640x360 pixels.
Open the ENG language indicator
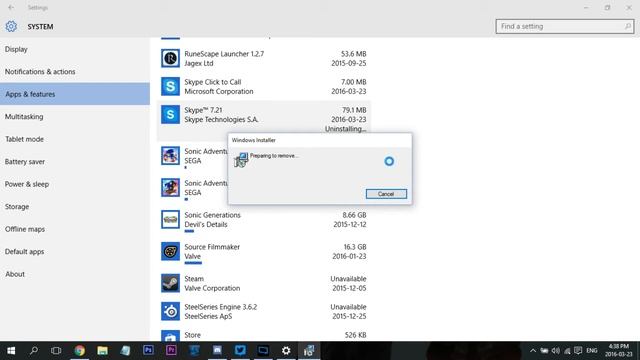coord(592,351)
